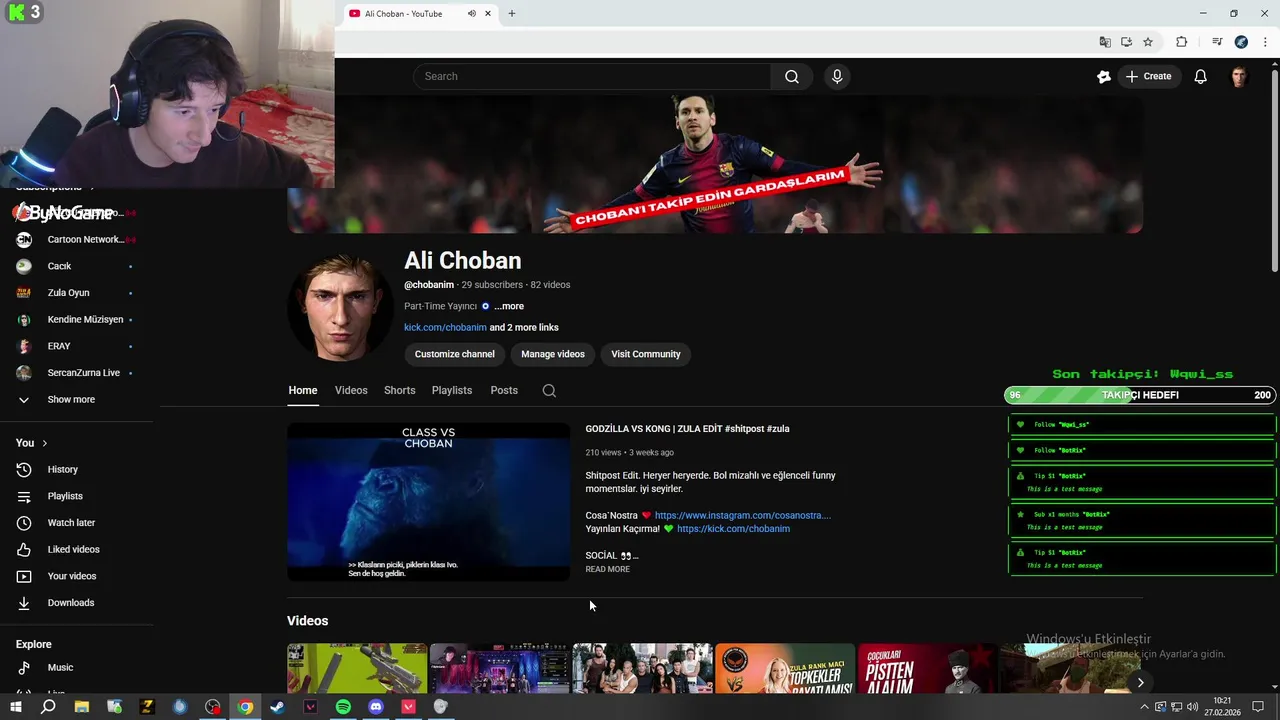This screenshot has width=1280, height=720.
Task: Expand the You section chevron
Action: tap(44, 443)
